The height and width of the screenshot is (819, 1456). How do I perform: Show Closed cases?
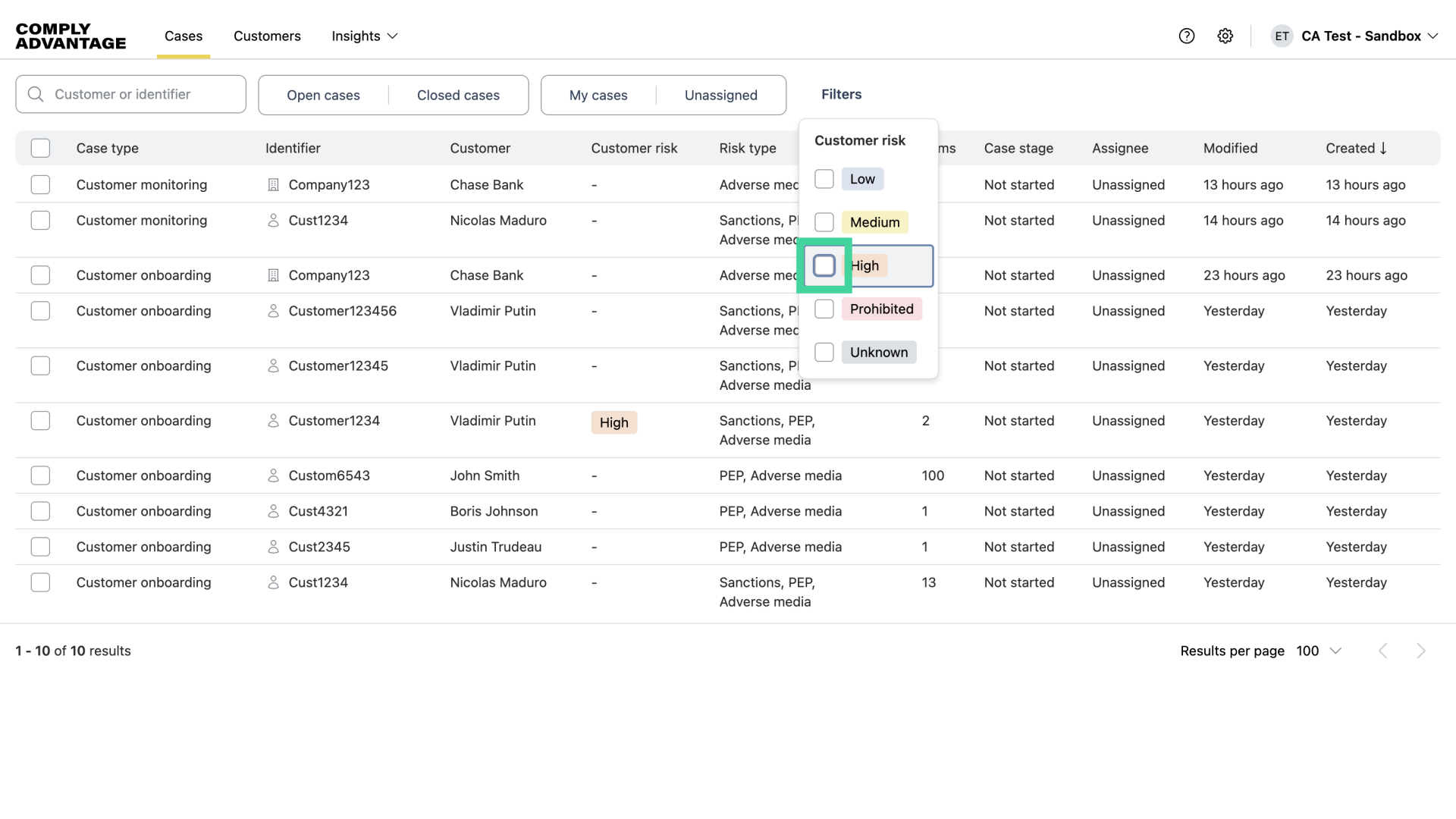[x=458, y=95]
